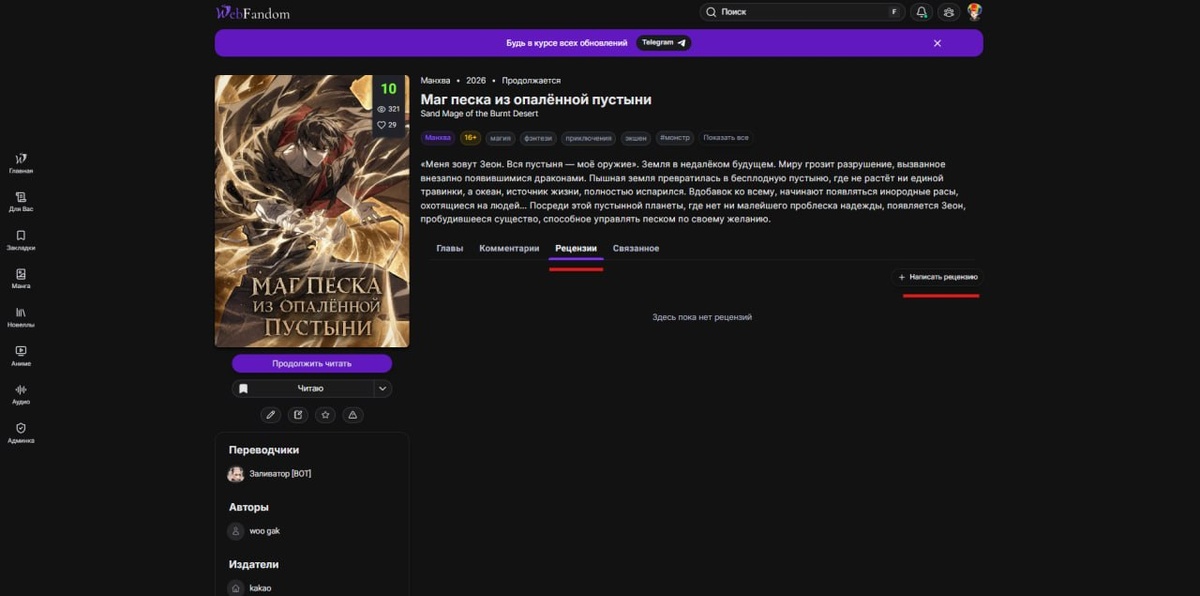1200x596 pixels.
Task: Switch to the Комментарии tab
Action: click(509, 248)
